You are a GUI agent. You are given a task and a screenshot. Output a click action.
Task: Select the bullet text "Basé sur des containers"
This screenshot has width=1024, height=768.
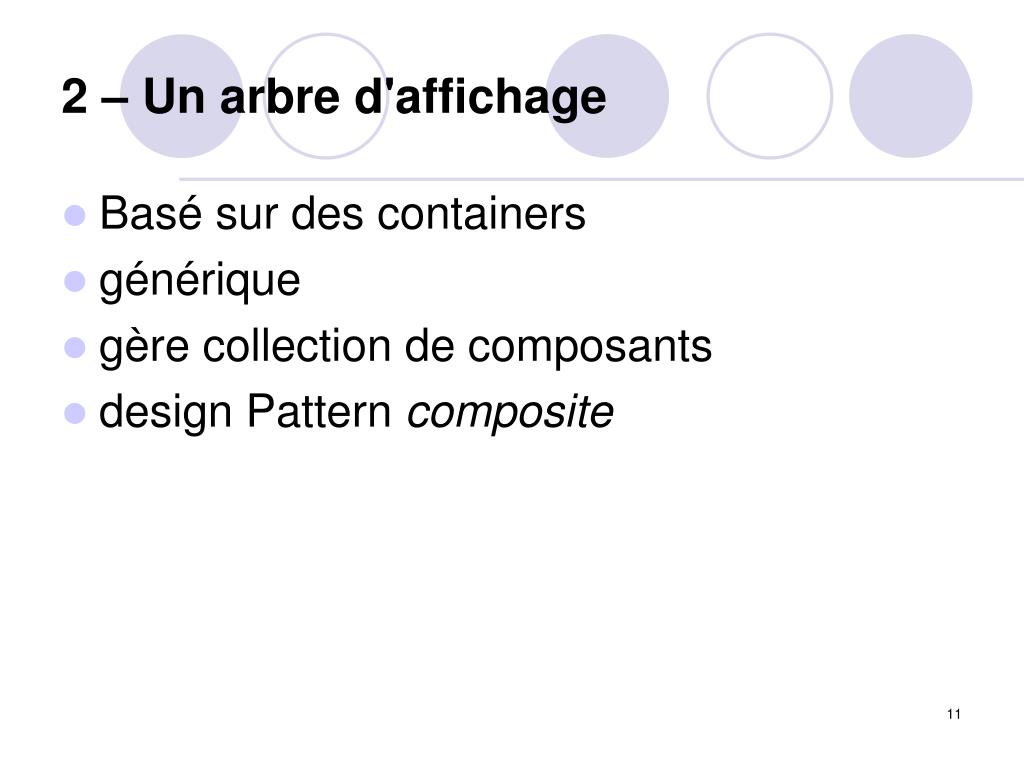point(343,213)
